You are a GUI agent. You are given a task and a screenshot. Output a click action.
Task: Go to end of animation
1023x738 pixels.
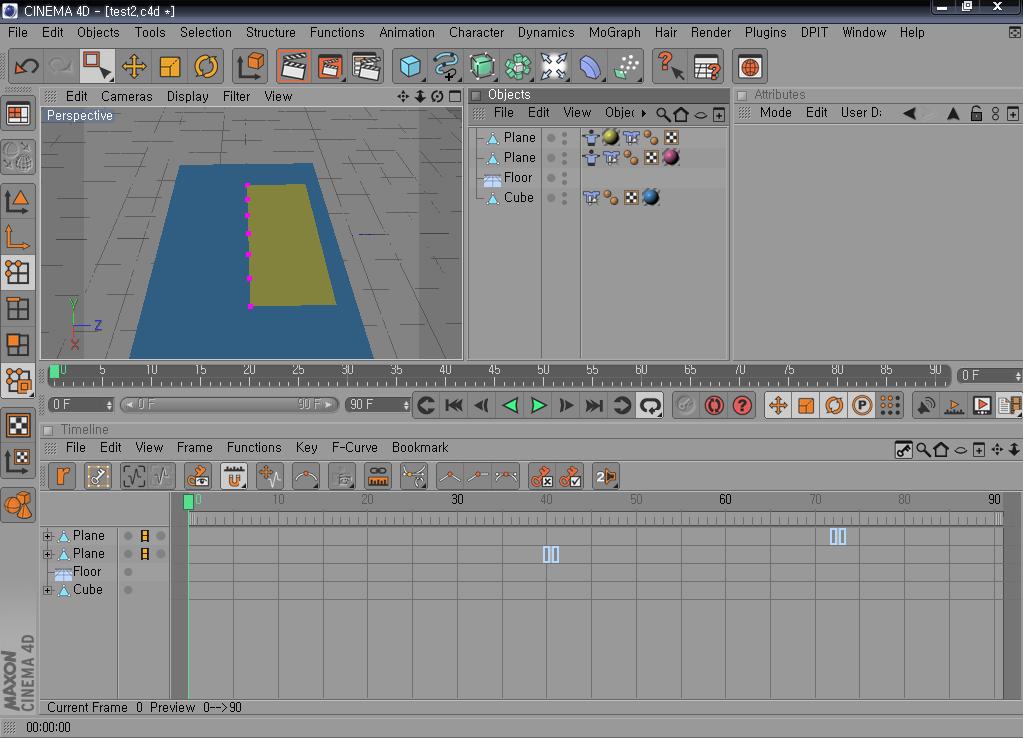pos(594,405)
